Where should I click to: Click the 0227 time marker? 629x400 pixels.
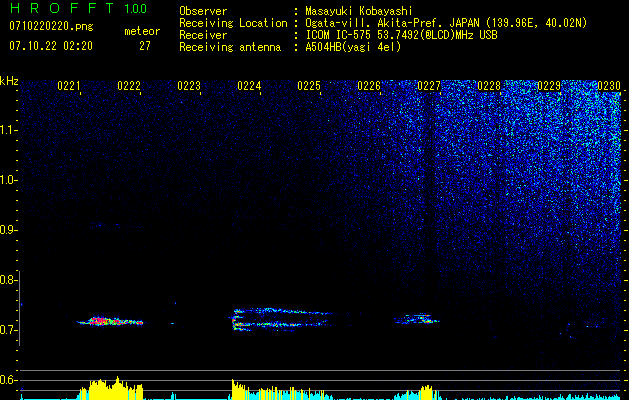point(429,86)
